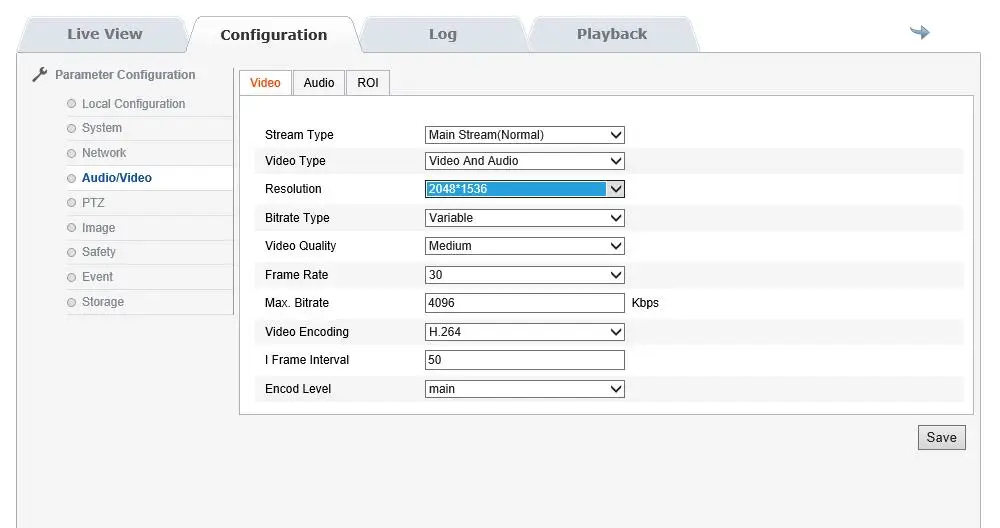Click the Frame Rate label

point(297,275)
